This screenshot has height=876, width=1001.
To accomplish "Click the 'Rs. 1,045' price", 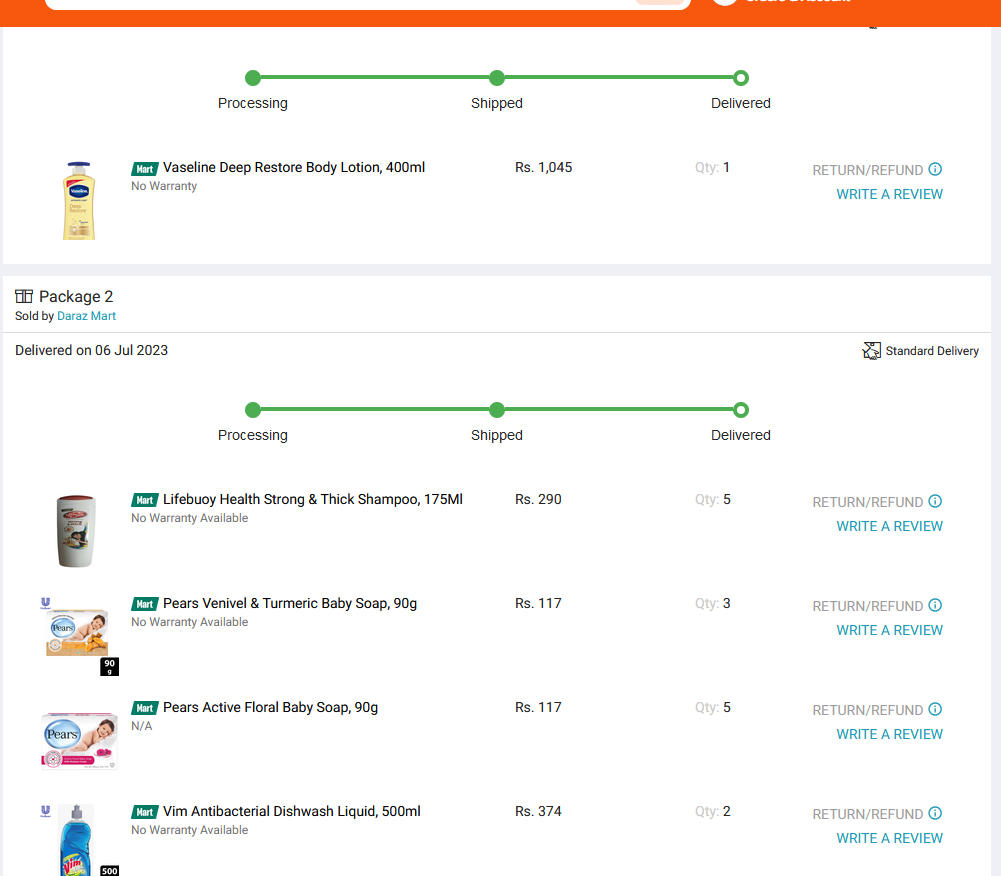I will coord(543,167).
